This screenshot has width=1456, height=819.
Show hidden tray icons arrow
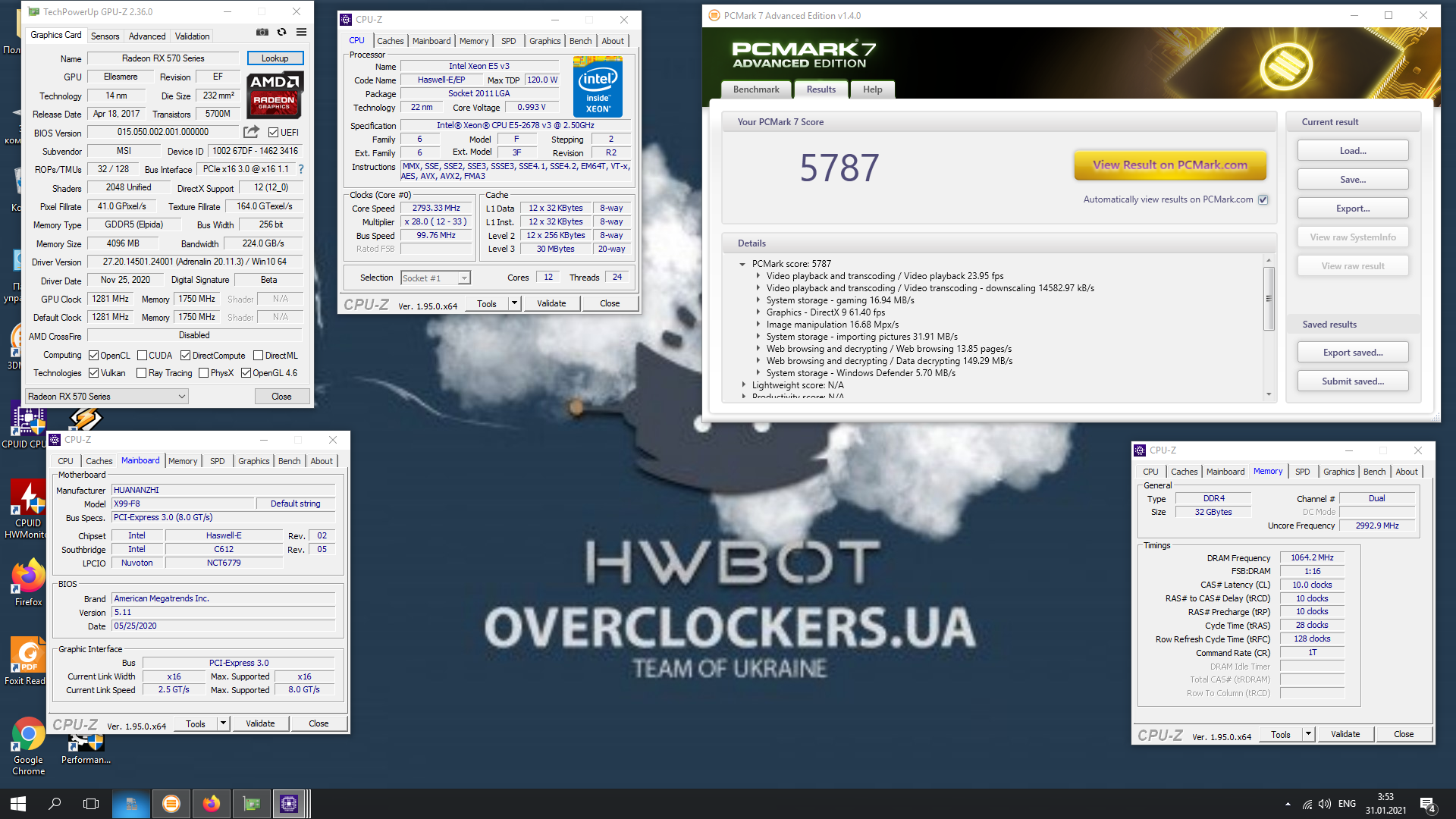pyautogui.click(x=1288, y=804)
